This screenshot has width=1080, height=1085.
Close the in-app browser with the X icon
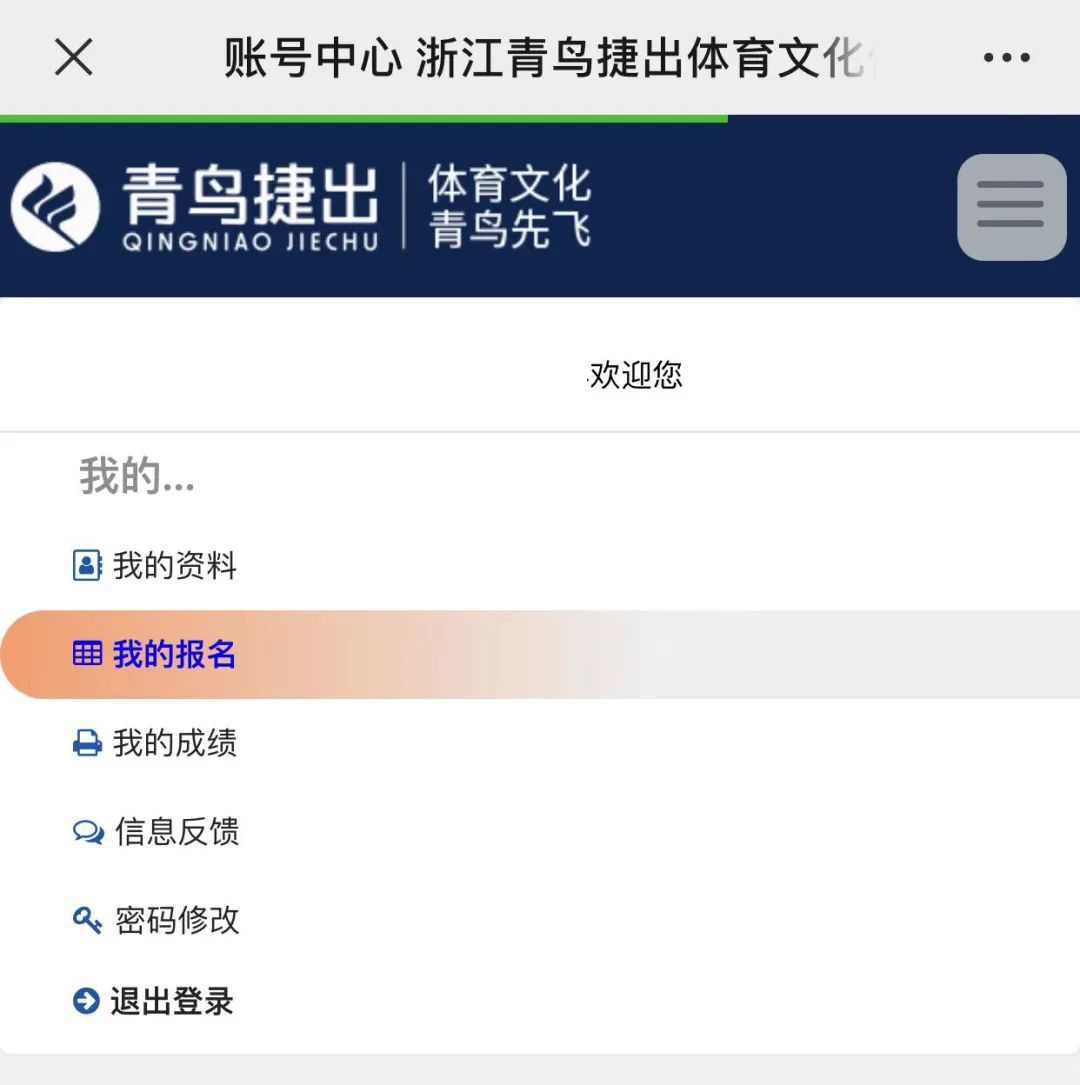click(73, 58)
